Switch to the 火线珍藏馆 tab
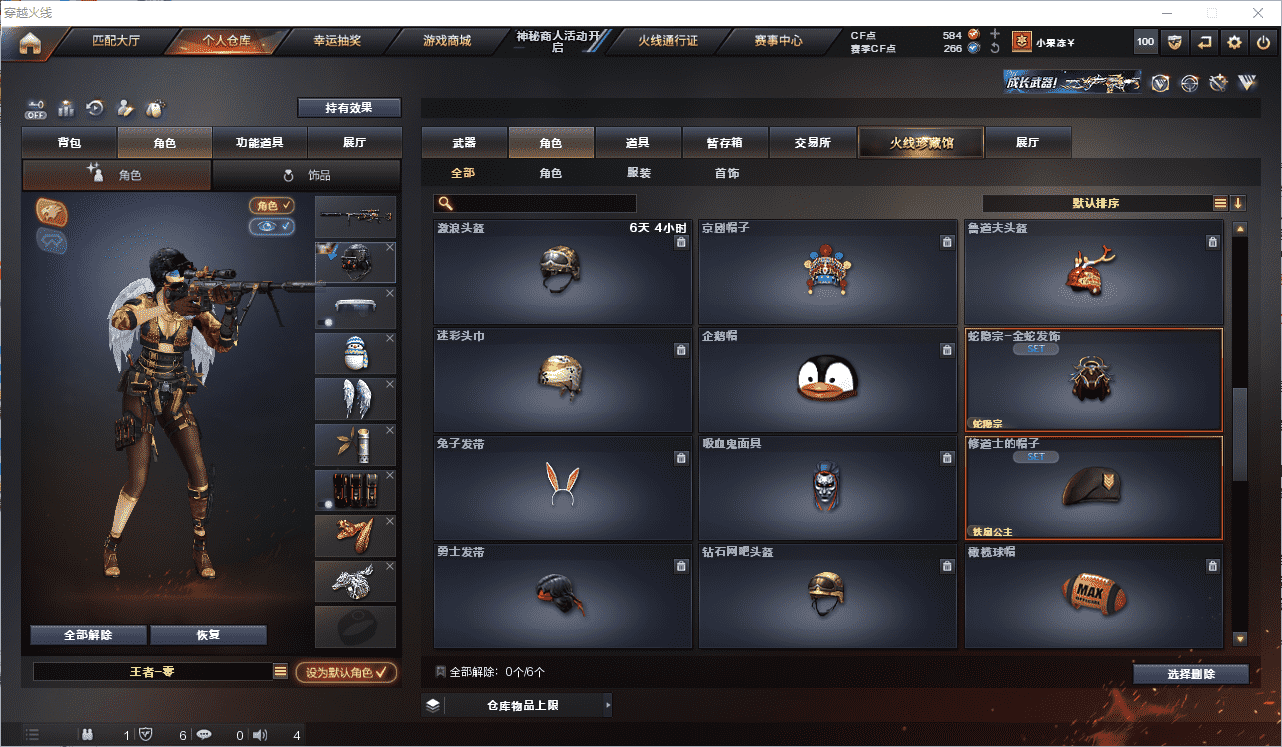The width and height of the screenshot is (1282, 747). pos(921,143)
